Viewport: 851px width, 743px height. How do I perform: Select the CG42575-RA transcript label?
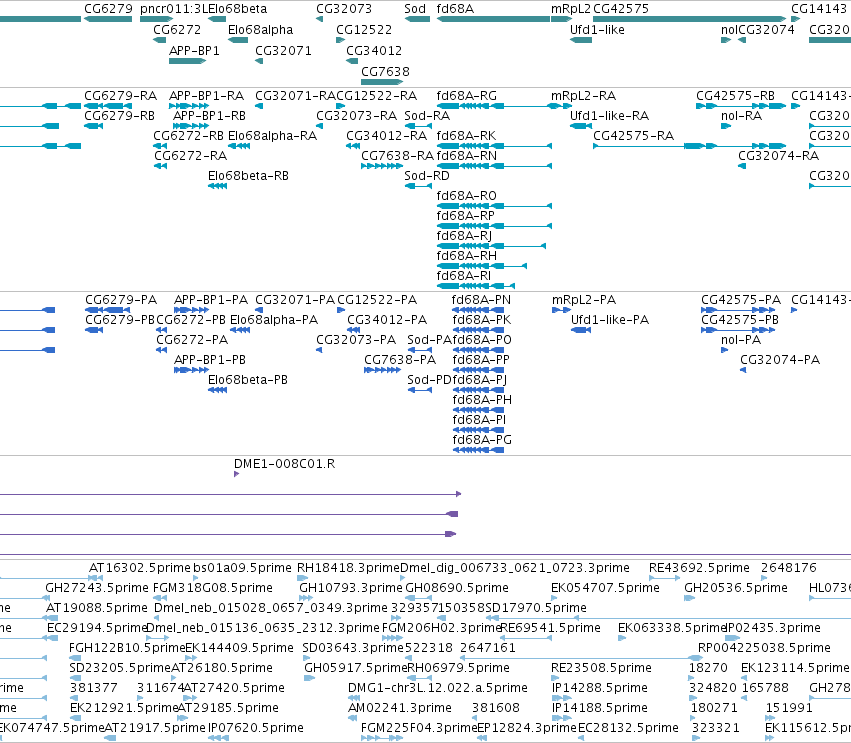coord(633,136)
